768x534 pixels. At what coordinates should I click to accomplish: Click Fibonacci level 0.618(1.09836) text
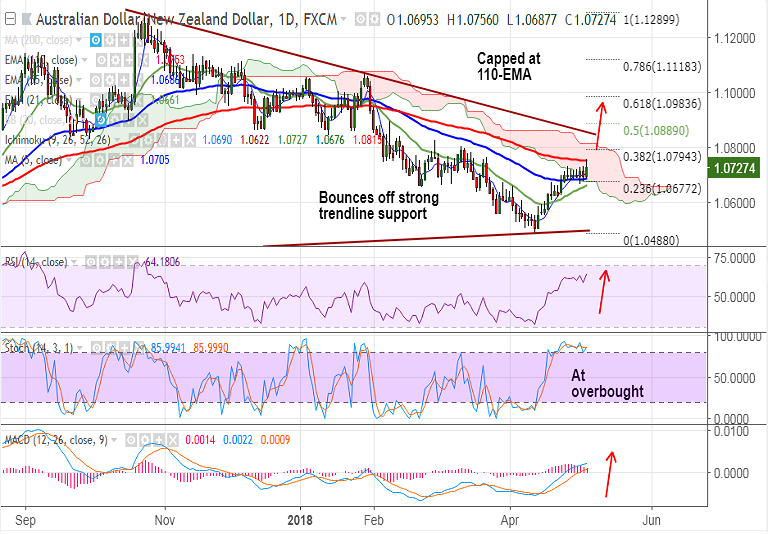pos(662,104)
